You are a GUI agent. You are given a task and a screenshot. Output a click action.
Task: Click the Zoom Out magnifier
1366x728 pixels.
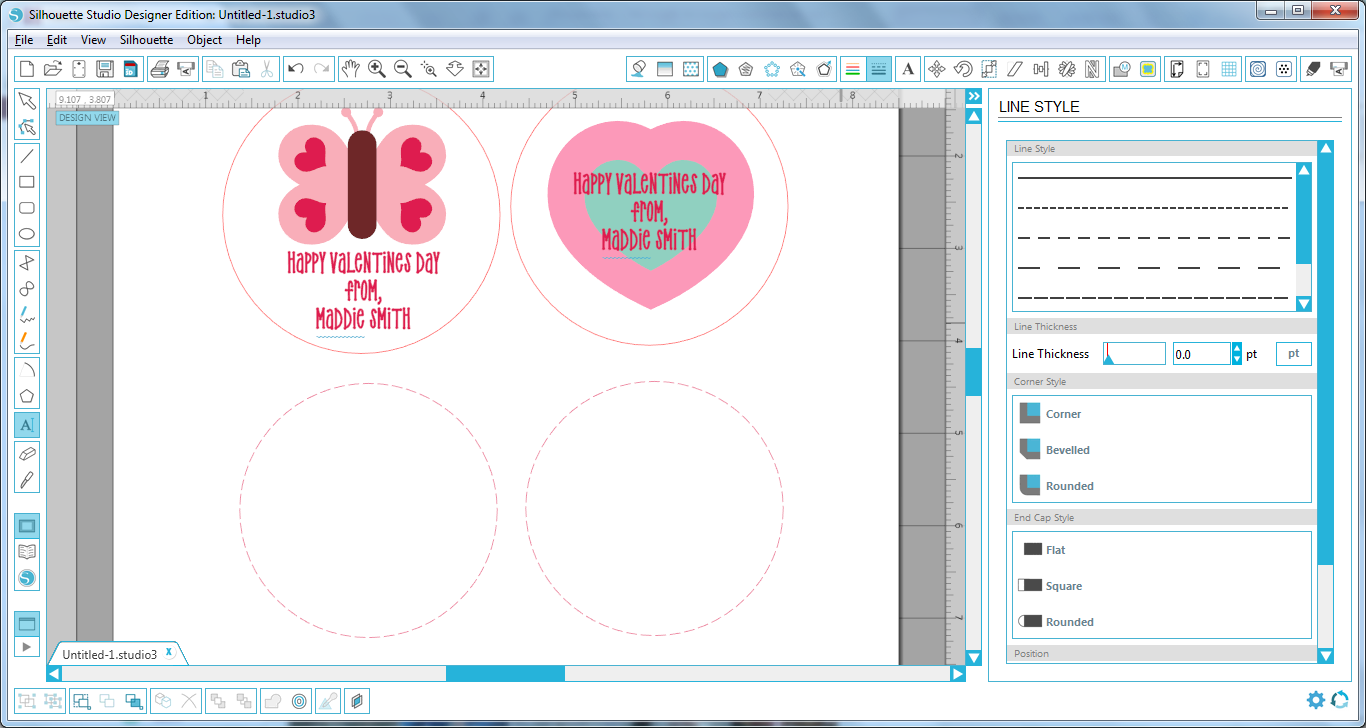click(x=403, y=69)
